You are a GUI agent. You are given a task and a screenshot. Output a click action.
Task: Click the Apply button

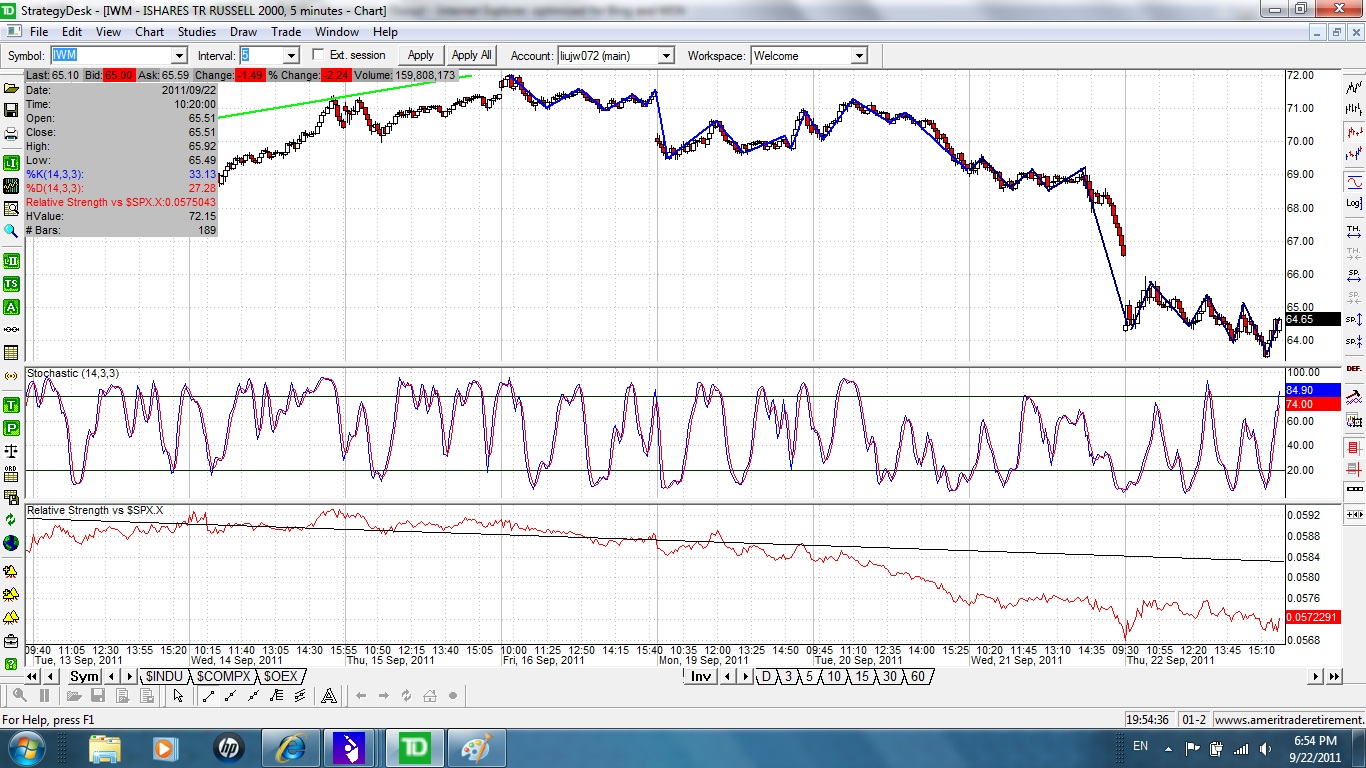click(421, 56)
